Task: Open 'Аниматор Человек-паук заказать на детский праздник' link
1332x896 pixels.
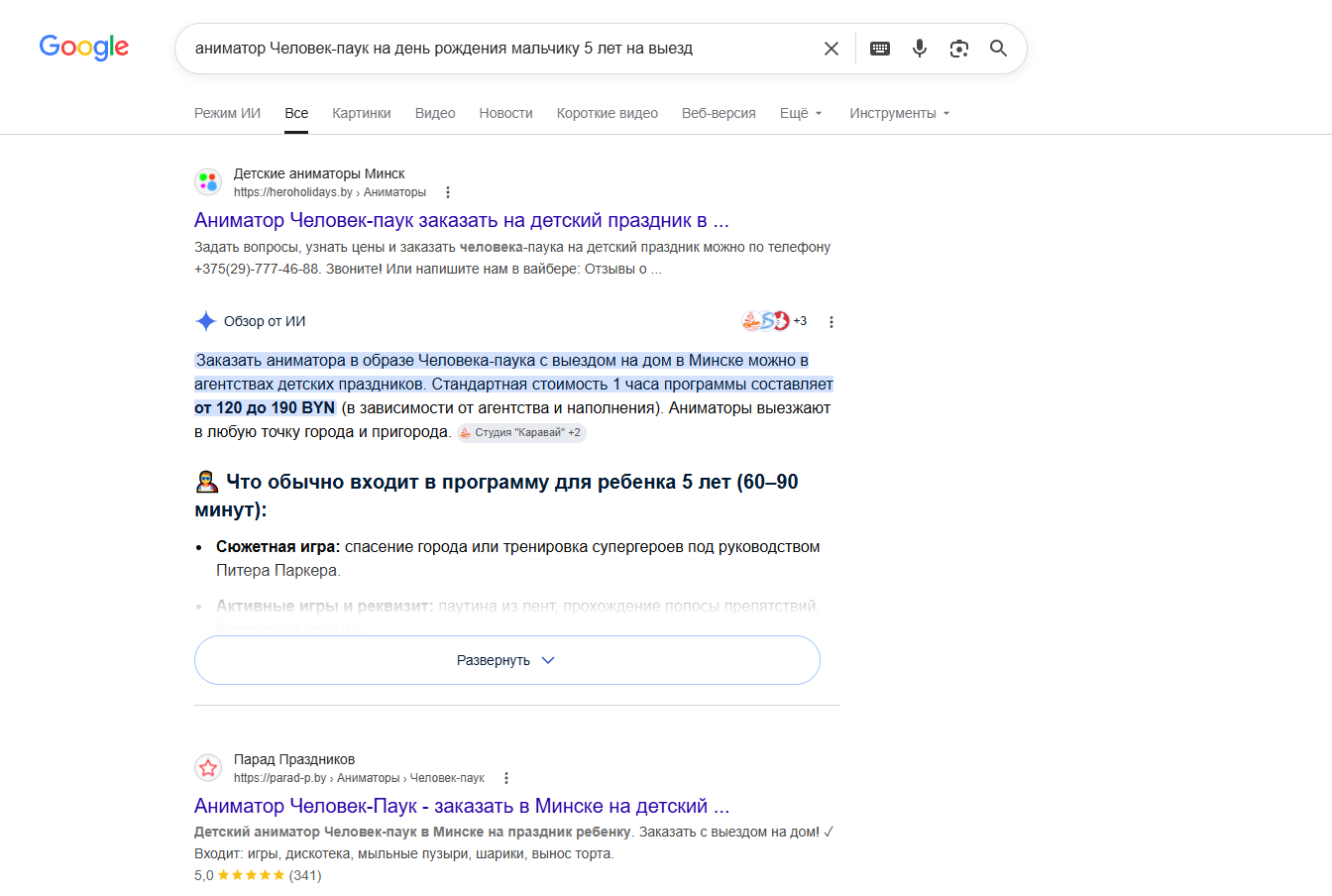Action: (x=462, y=220)
